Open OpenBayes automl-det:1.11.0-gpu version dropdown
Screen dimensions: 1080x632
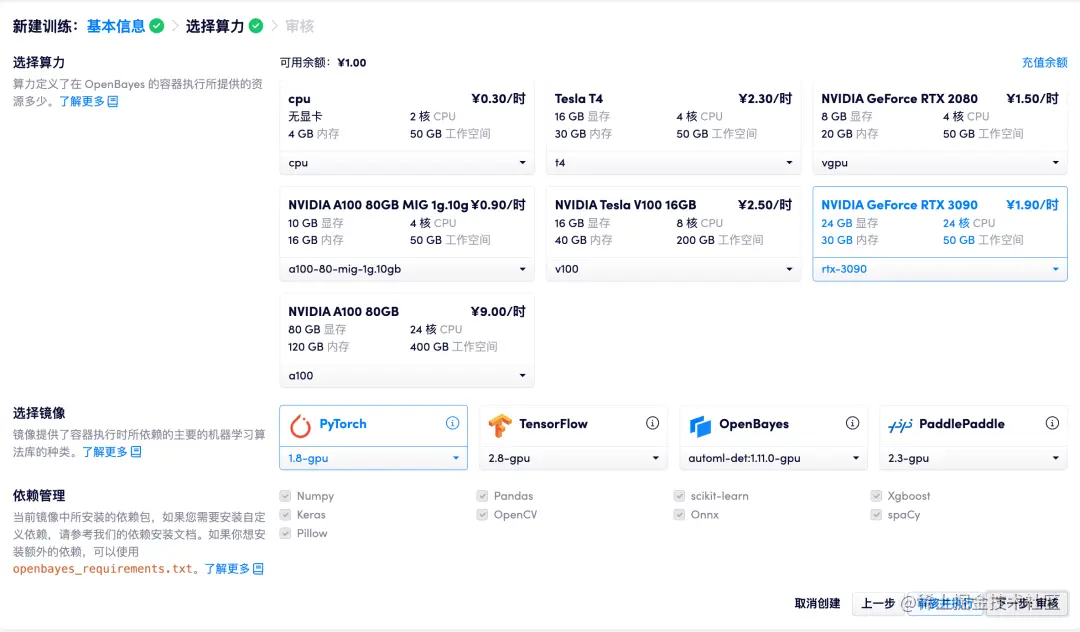coord(773,458)
